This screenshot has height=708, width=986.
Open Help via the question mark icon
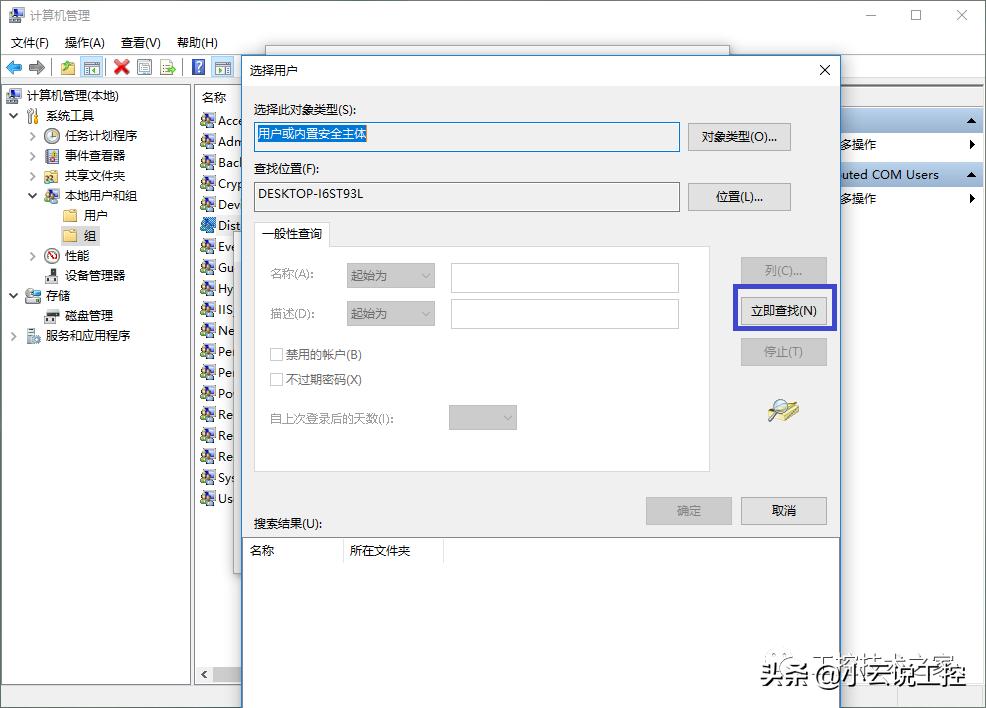(199, 66)
